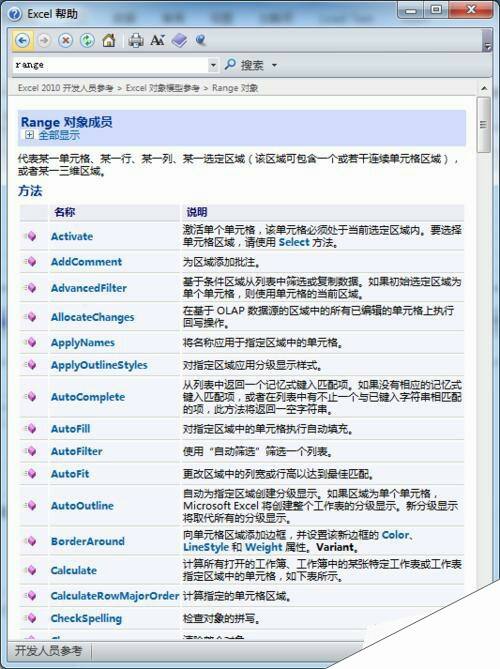Click the search field containing range

[x=110, y=65]
